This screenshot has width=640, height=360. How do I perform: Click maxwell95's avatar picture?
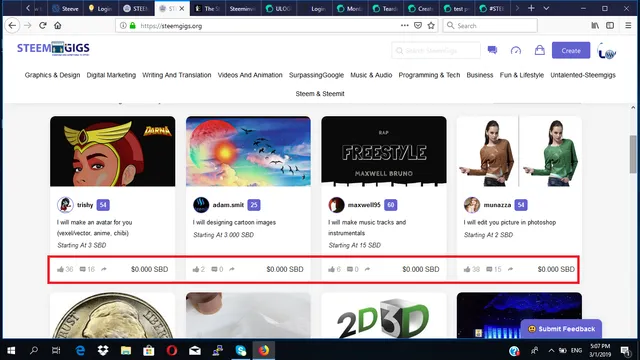point(336,205)
